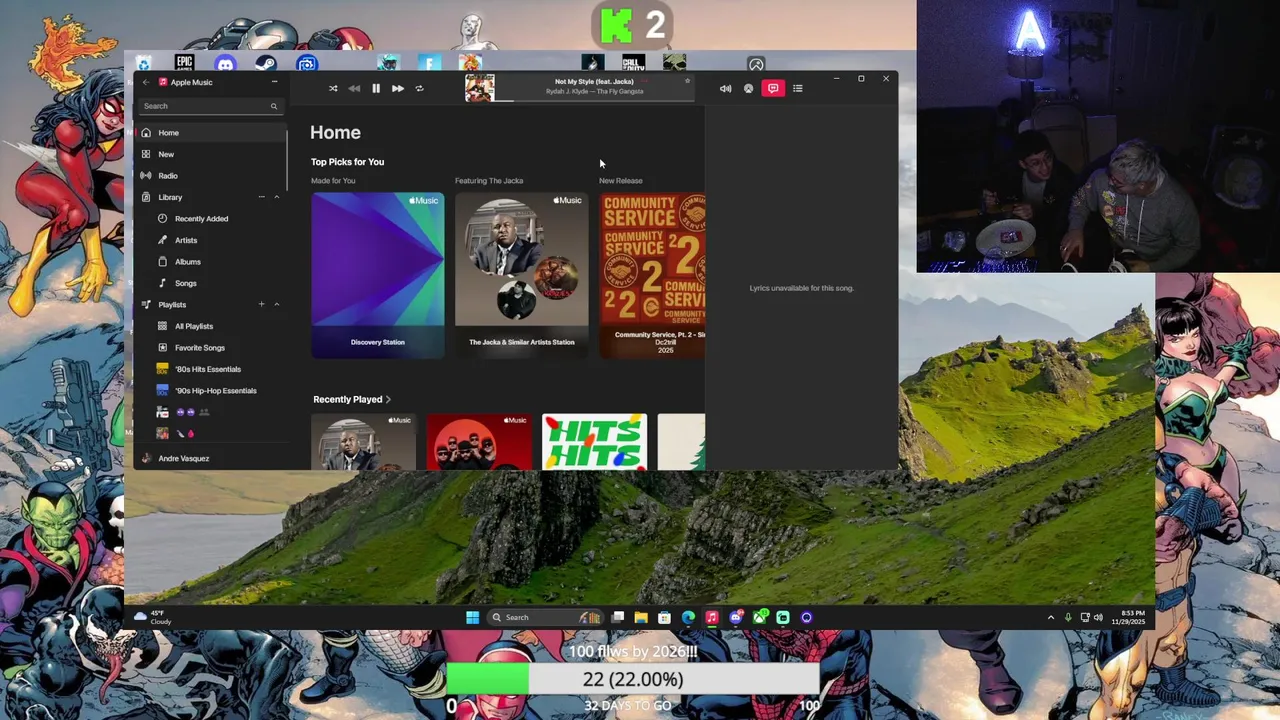This screenshot has width=1280, height=720.
Task: Click the back arrow in Apple Music
Action: 146,82
